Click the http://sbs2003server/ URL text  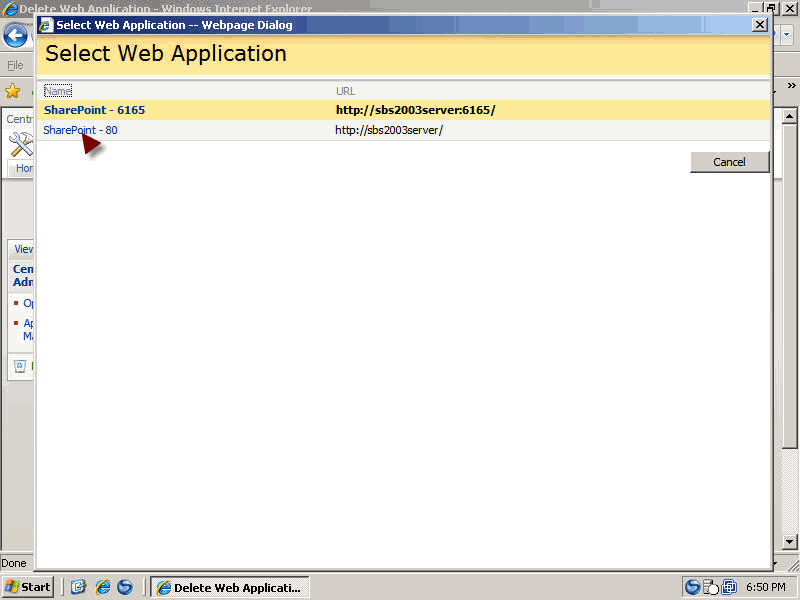pos(389,131)
